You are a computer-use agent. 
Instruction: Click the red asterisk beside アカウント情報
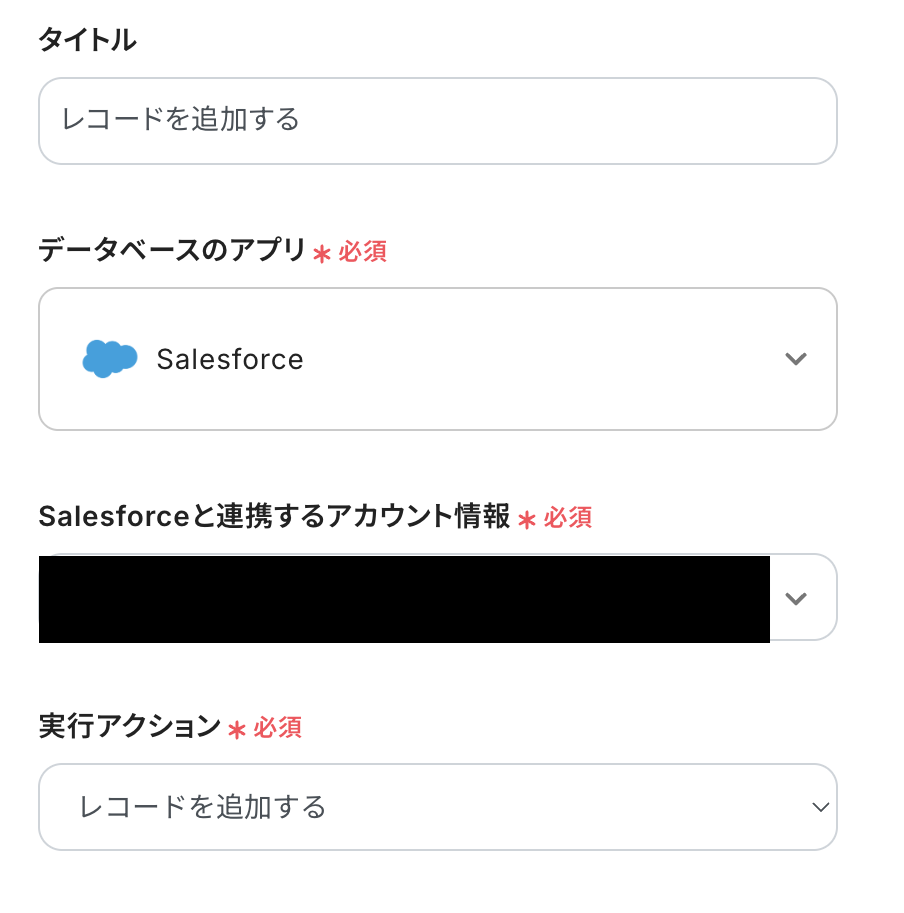click(x=527, y=519)
